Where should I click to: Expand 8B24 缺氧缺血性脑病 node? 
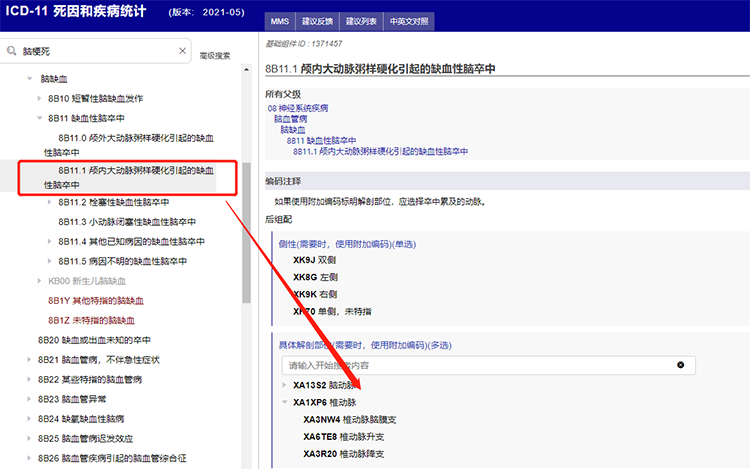(x=29, y=419)
